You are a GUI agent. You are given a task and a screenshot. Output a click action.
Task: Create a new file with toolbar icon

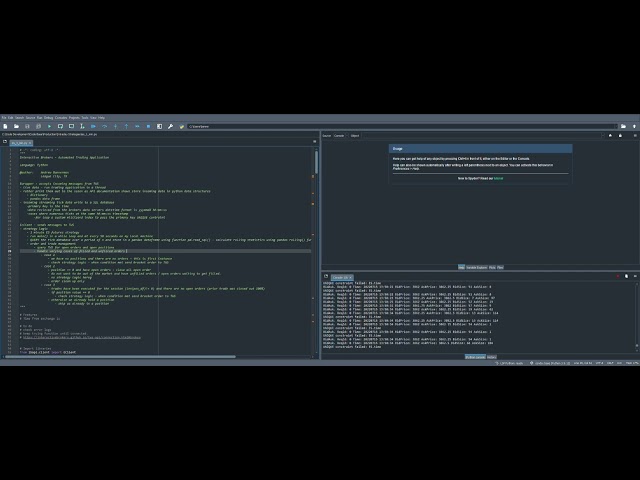point(5,127)
